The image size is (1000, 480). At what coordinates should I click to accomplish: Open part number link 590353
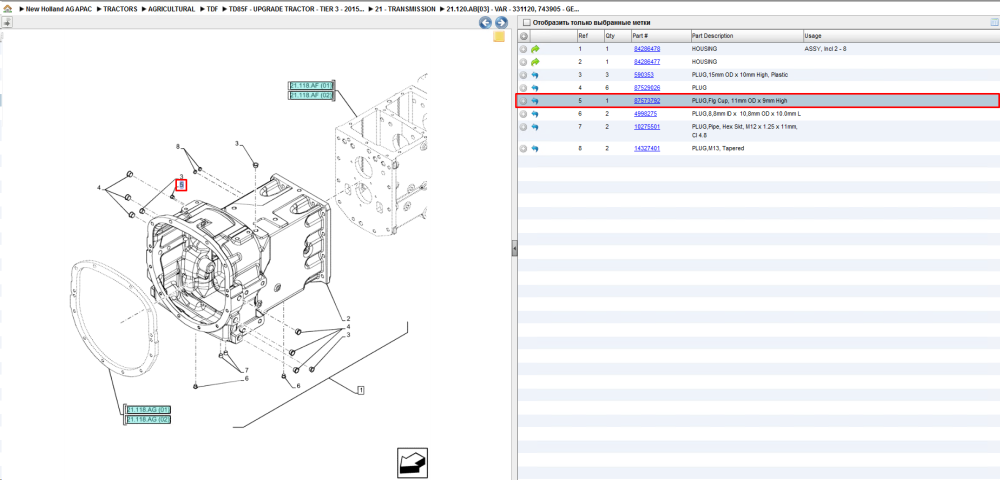point(643,75)
